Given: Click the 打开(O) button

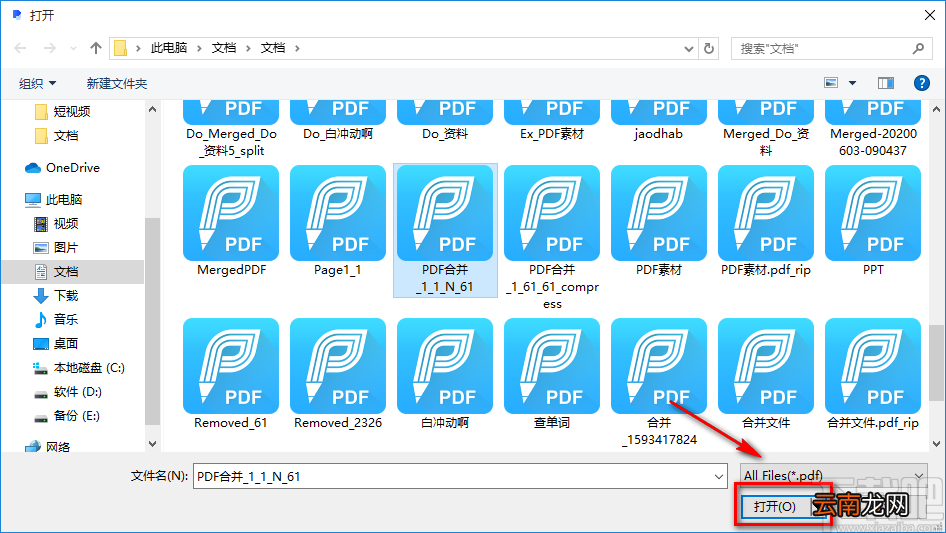Looking at the screenshot, I should click(774, 506).
